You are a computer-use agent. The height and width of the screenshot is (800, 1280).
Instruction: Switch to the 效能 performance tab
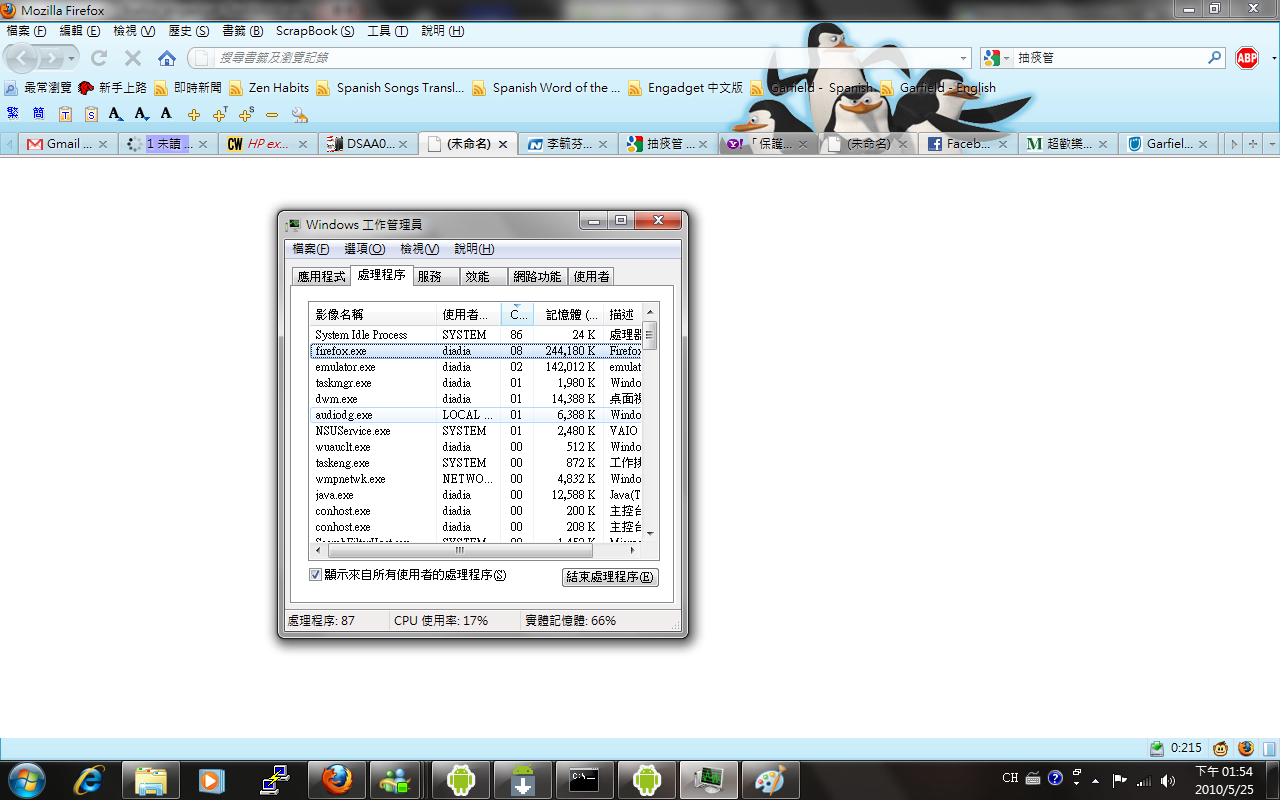484,277
